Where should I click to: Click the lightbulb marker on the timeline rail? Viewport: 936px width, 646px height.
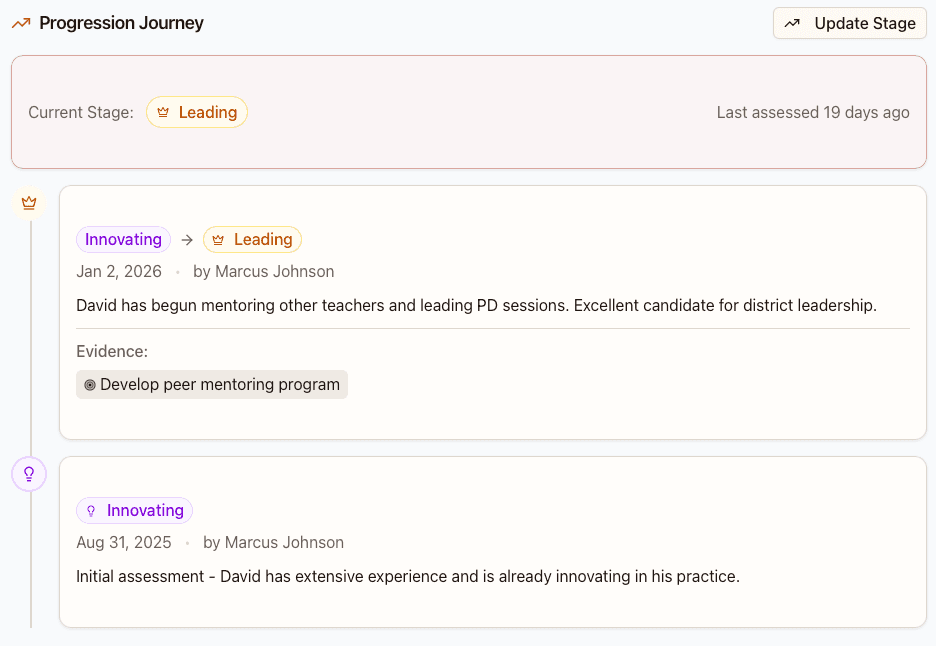pos(28,473)
